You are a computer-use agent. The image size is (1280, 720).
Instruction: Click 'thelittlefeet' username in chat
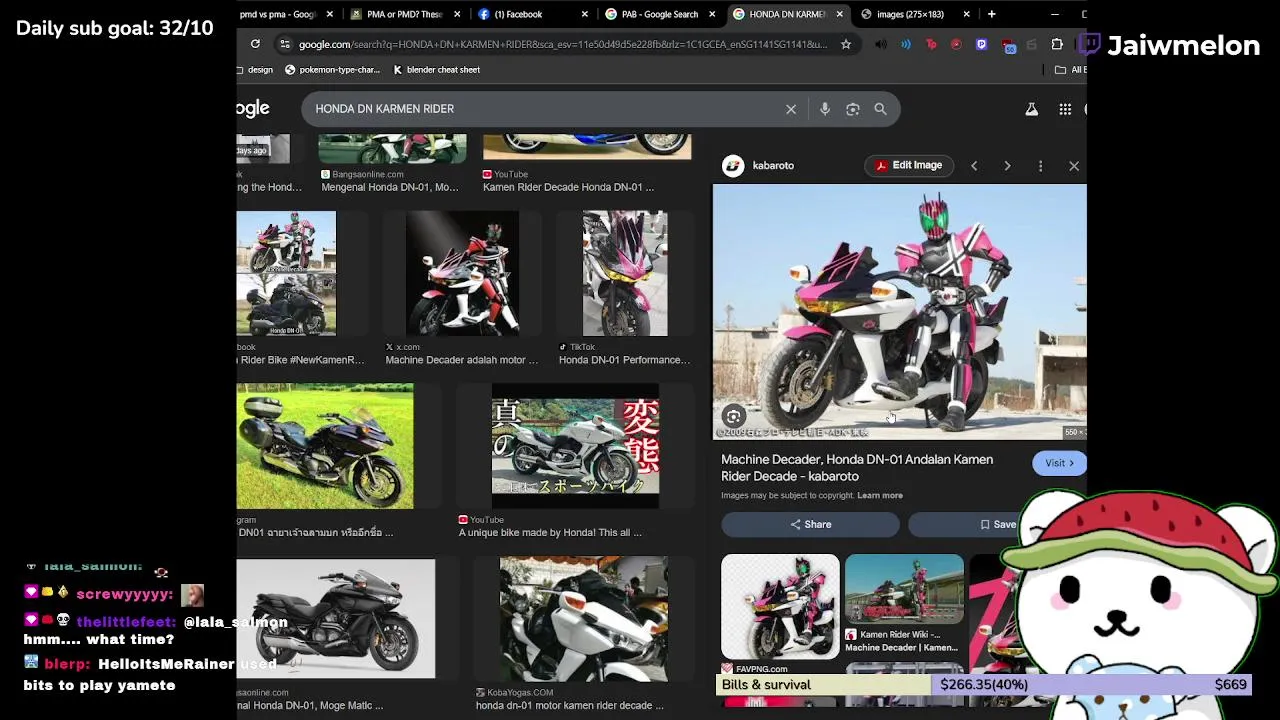coord(126,622)
